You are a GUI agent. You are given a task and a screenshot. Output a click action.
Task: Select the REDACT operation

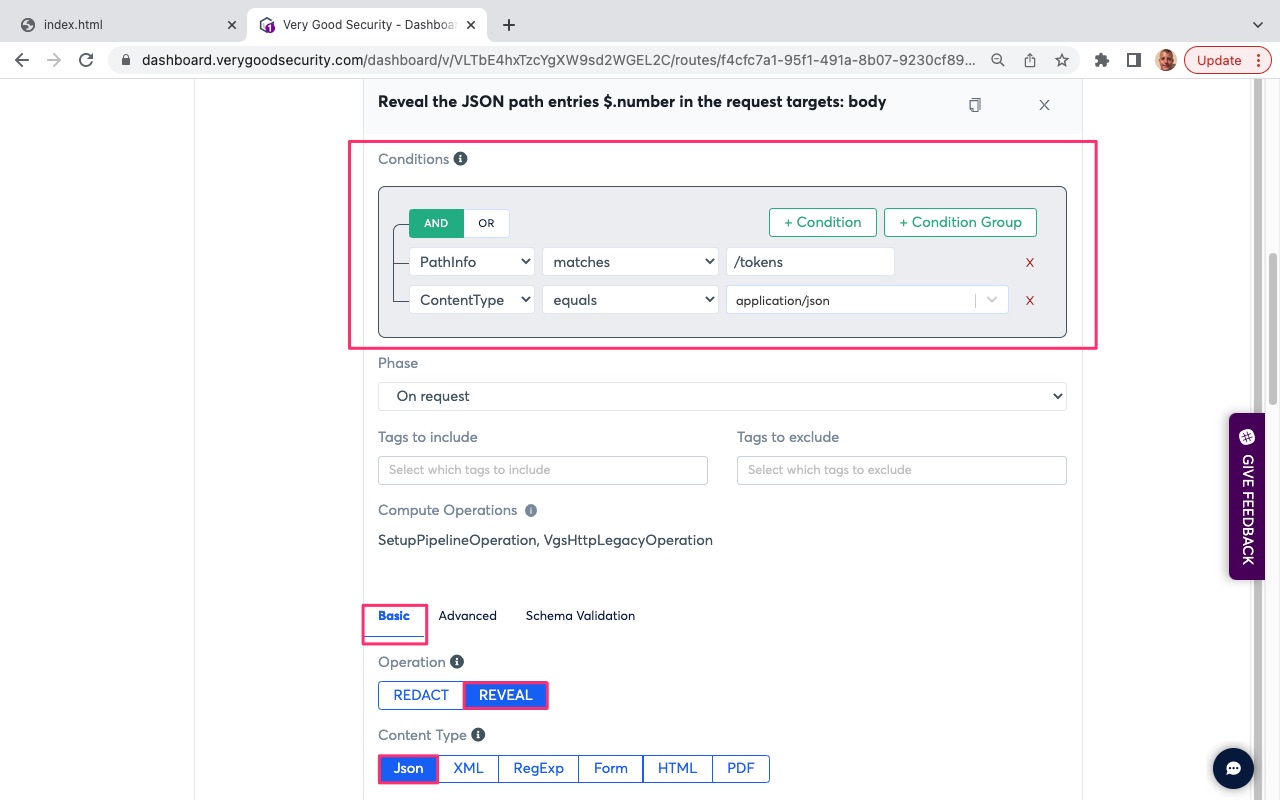(421, 695)
